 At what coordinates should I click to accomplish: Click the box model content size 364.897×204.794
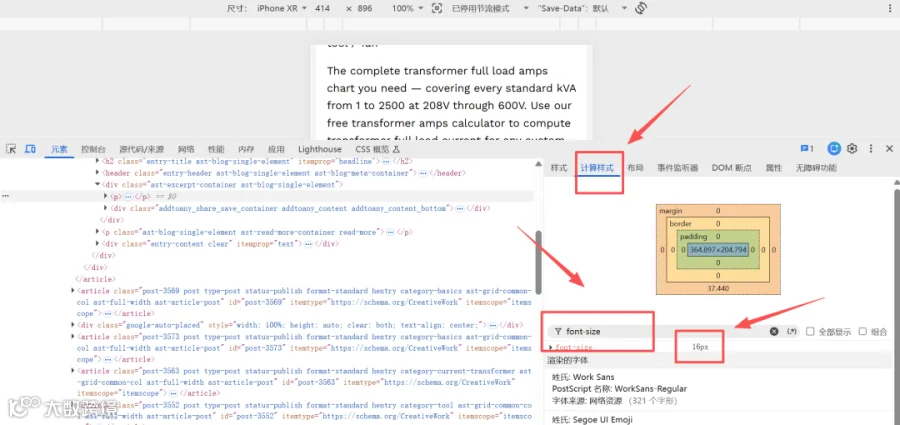(718, 250)
